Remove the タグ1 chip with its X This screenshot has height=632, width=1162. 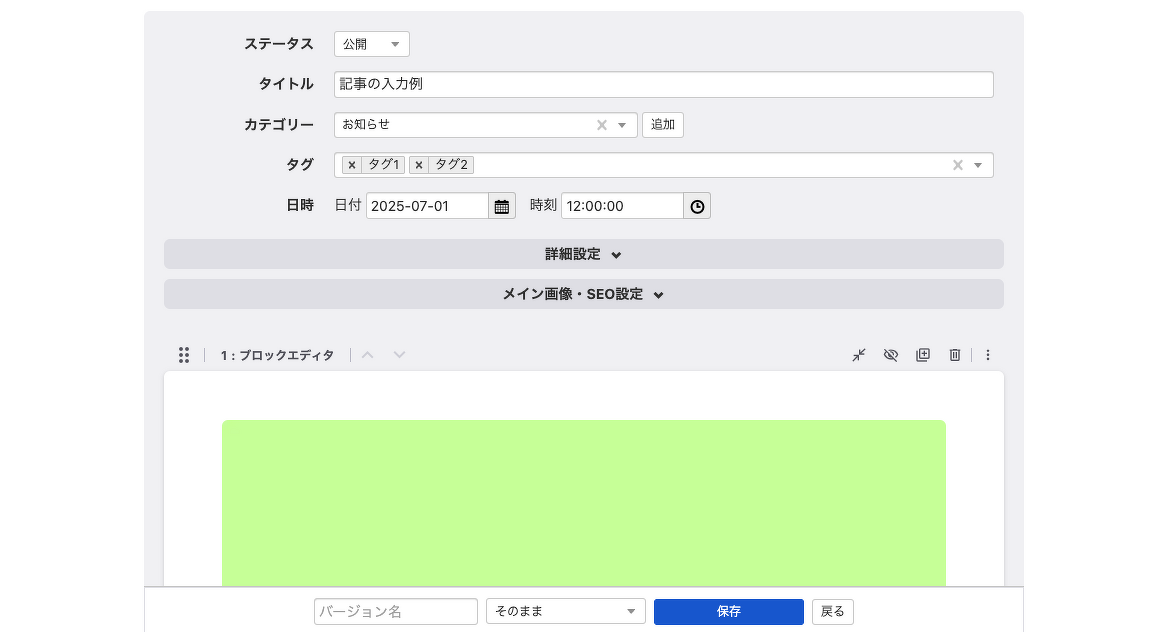[x=351, y=165]
